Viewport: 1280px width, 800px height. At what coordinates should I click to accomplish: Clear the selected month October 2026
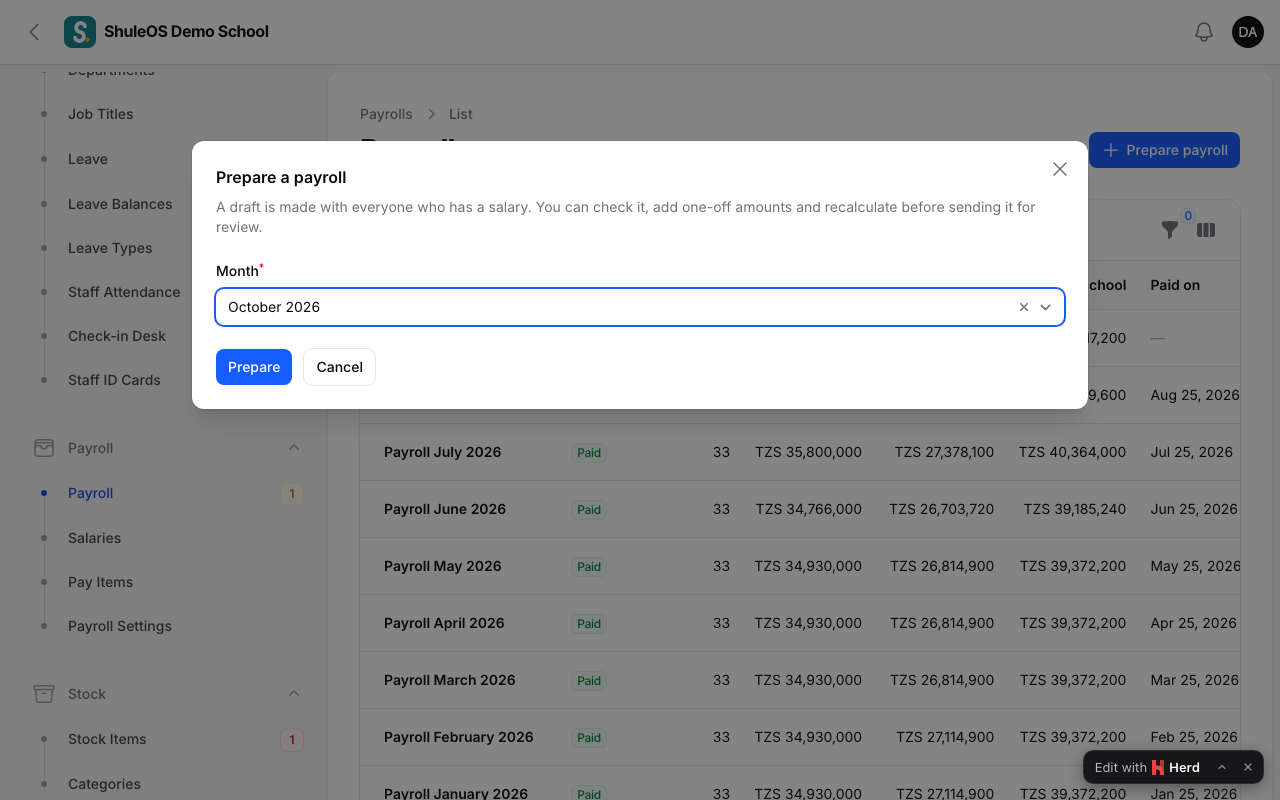click(1024, 307)
